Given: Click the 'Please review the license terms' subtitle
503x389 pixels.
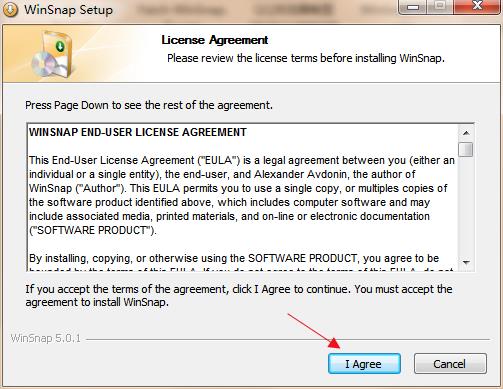Looking at the screenshot, I should [306, 58].
